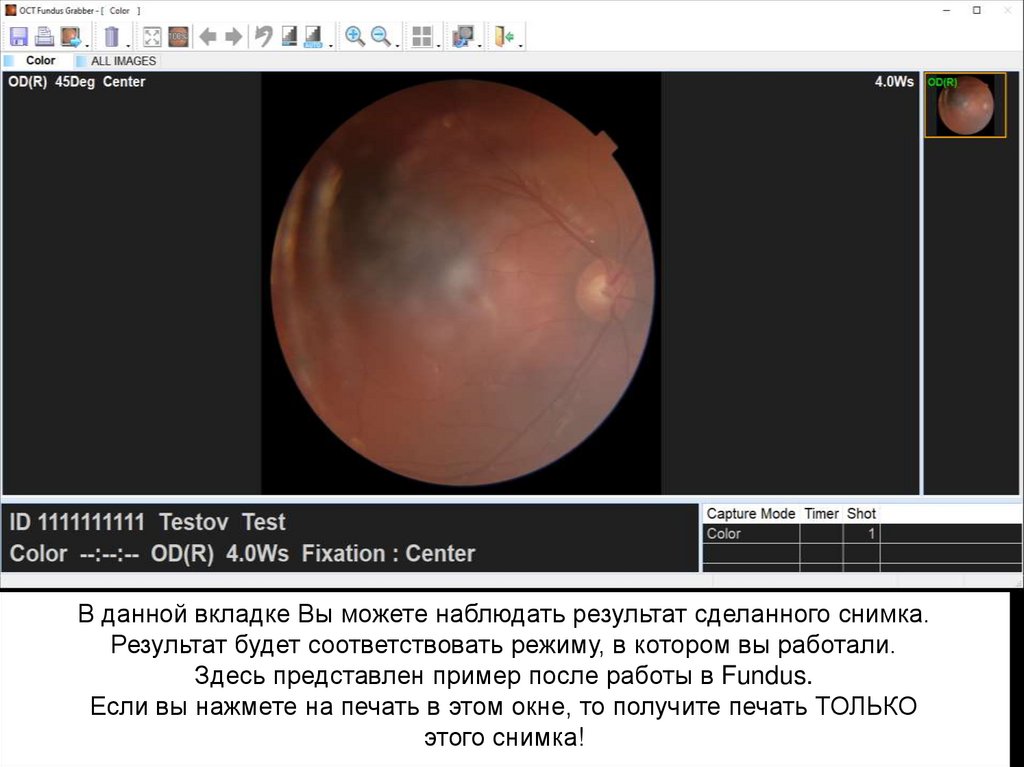1024x767 pixels.
Task: Click the export image icon
Action: click(x=70, y=37)
